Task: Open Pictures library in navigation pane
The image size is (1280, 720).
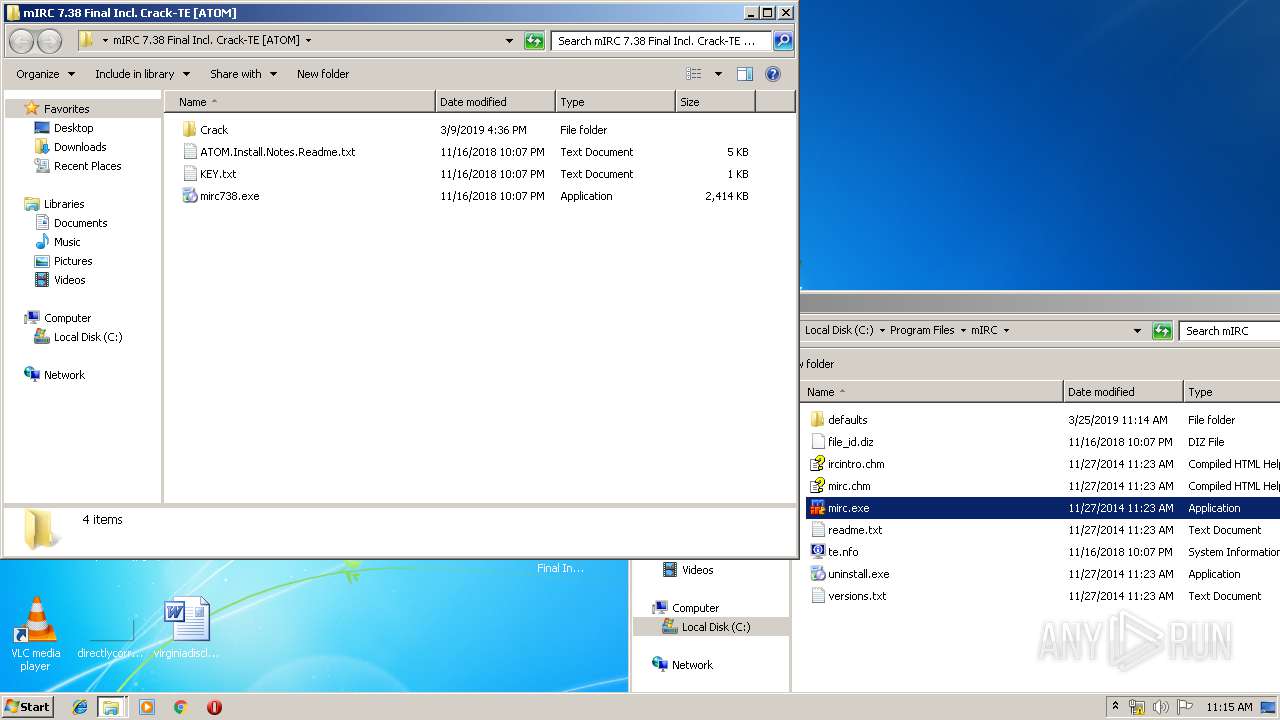Action: click(x=73, y=261)
